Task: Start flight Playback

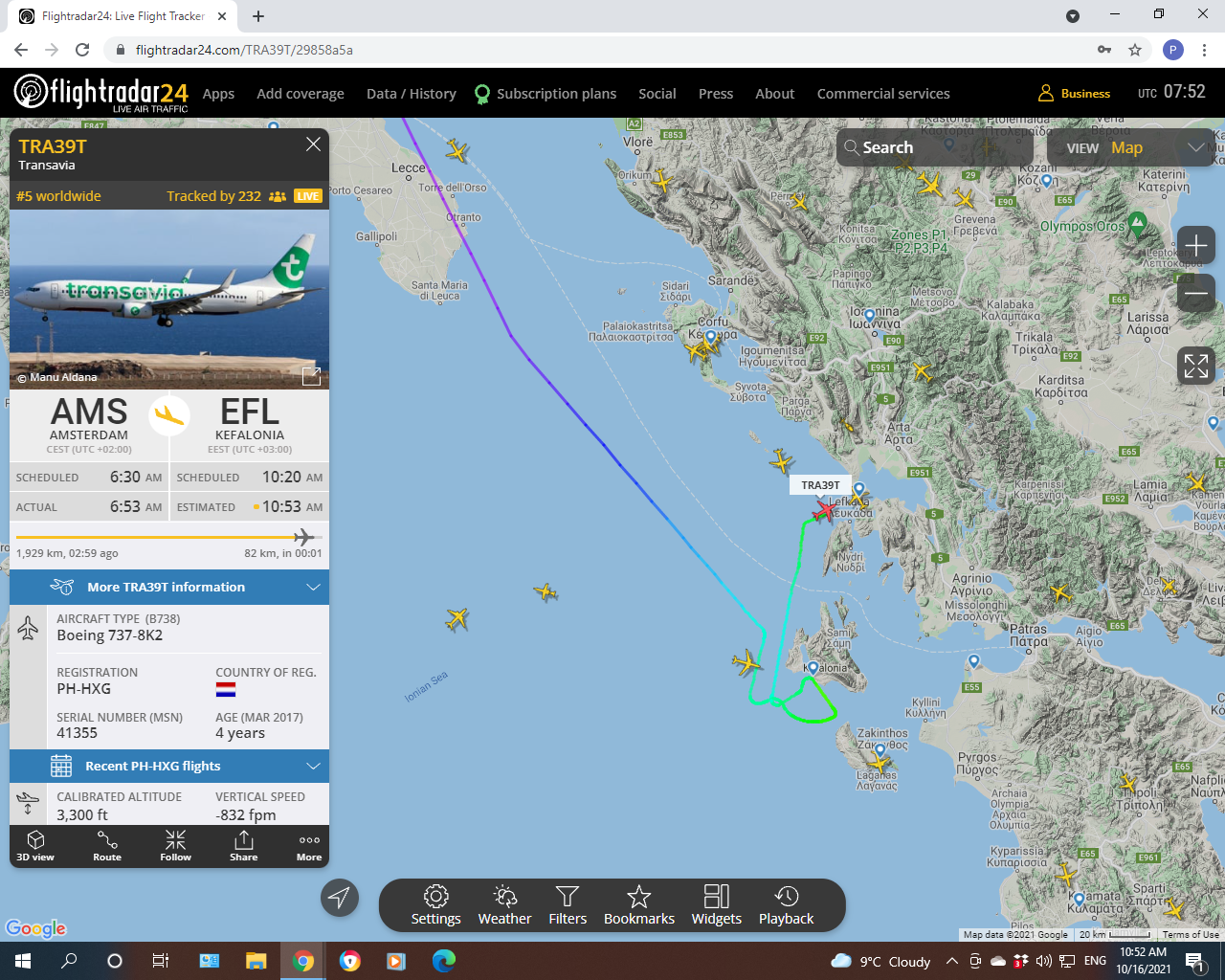Action: [786, 905]
